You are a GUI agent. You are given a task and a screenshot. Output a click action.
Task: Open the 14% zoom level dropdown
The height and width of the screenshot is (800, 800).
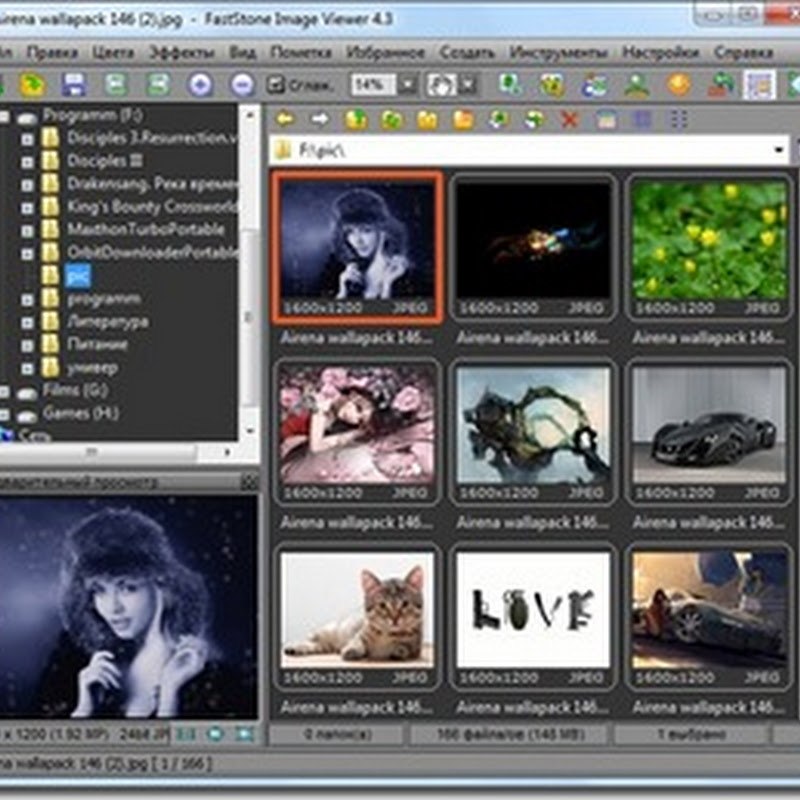(405, 85)
